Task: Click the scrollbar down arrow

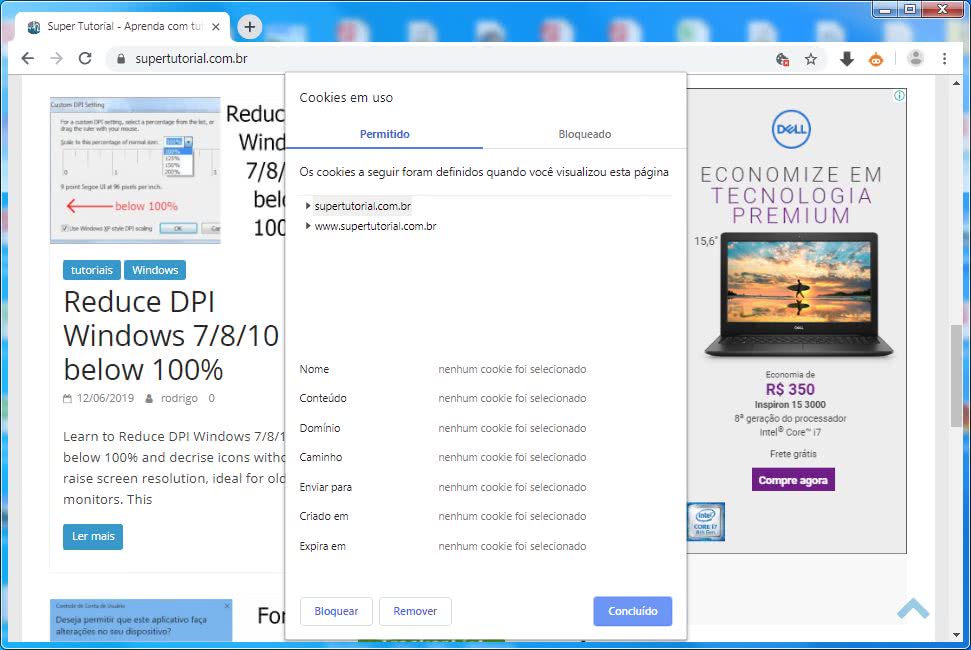Action: click(x=956, y=635)
